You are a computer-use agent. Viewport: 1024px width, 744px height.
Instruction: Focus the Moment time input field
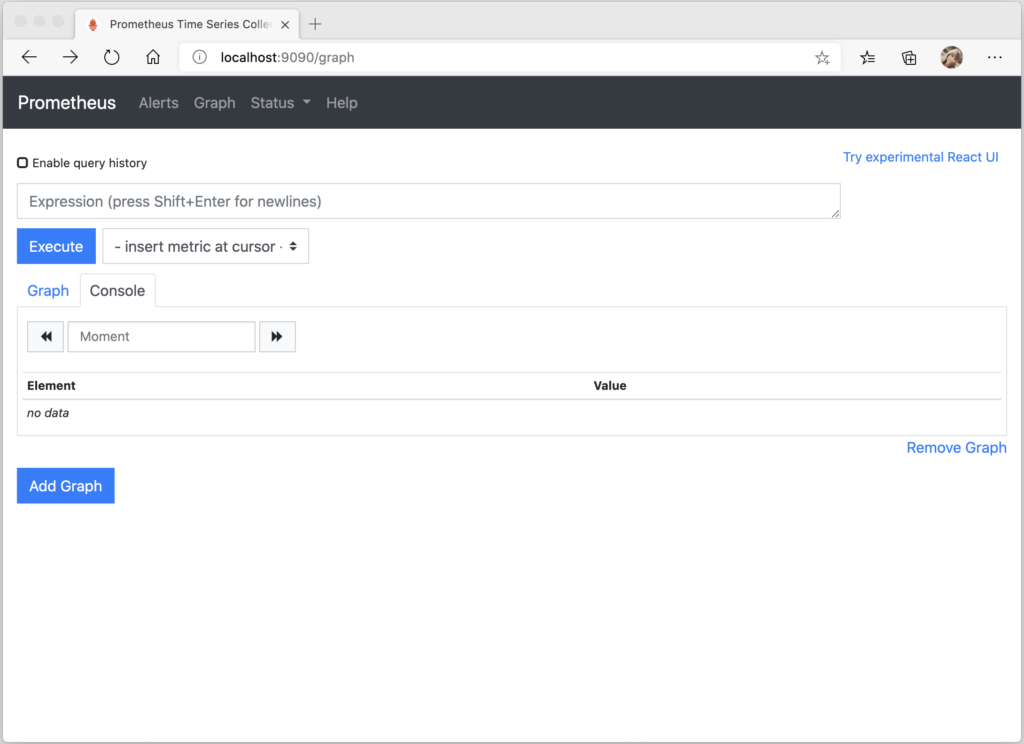coord(161,336)
